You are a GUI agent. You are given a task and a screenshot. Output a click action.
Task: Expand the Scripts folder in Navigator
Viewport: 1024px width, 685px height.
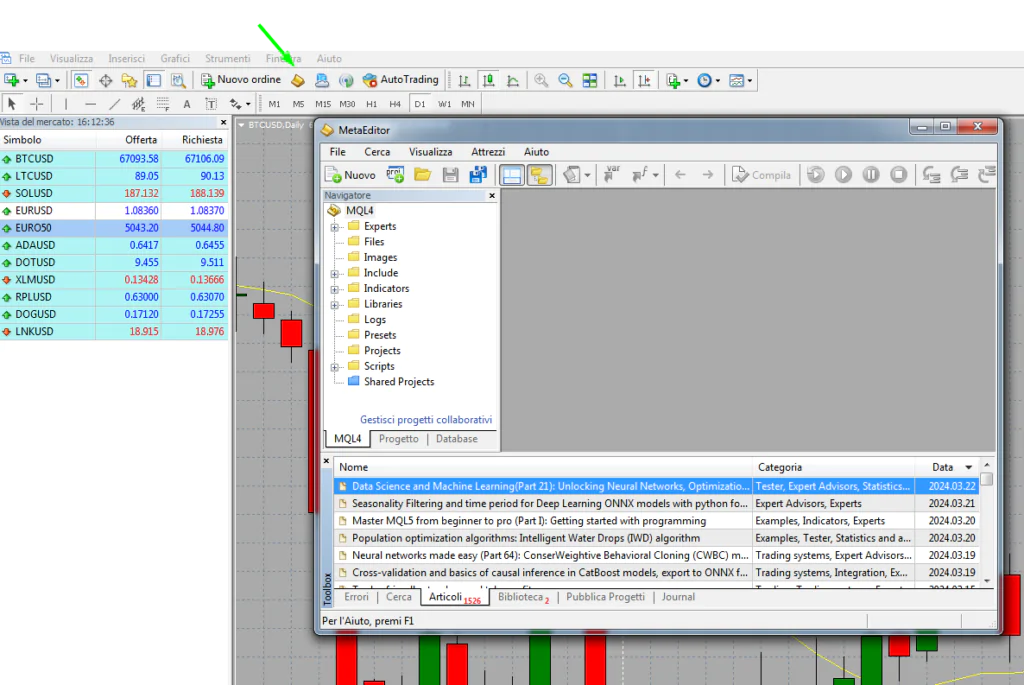(x=334, y=367)
